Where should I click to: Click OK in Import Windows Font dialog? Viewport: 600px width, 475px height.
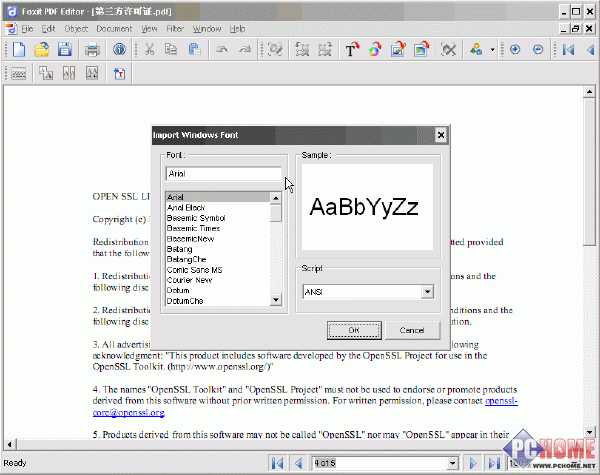click(354, 330)
